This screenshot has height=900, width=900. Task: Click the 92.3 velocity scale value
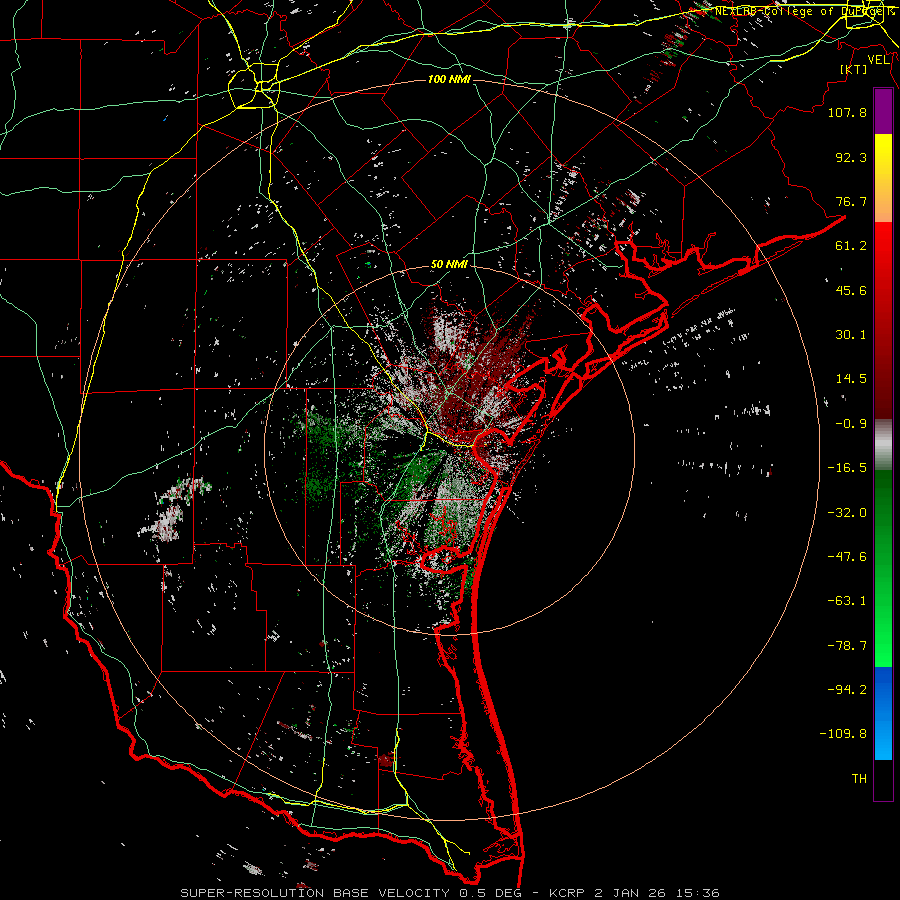point(851,157)
